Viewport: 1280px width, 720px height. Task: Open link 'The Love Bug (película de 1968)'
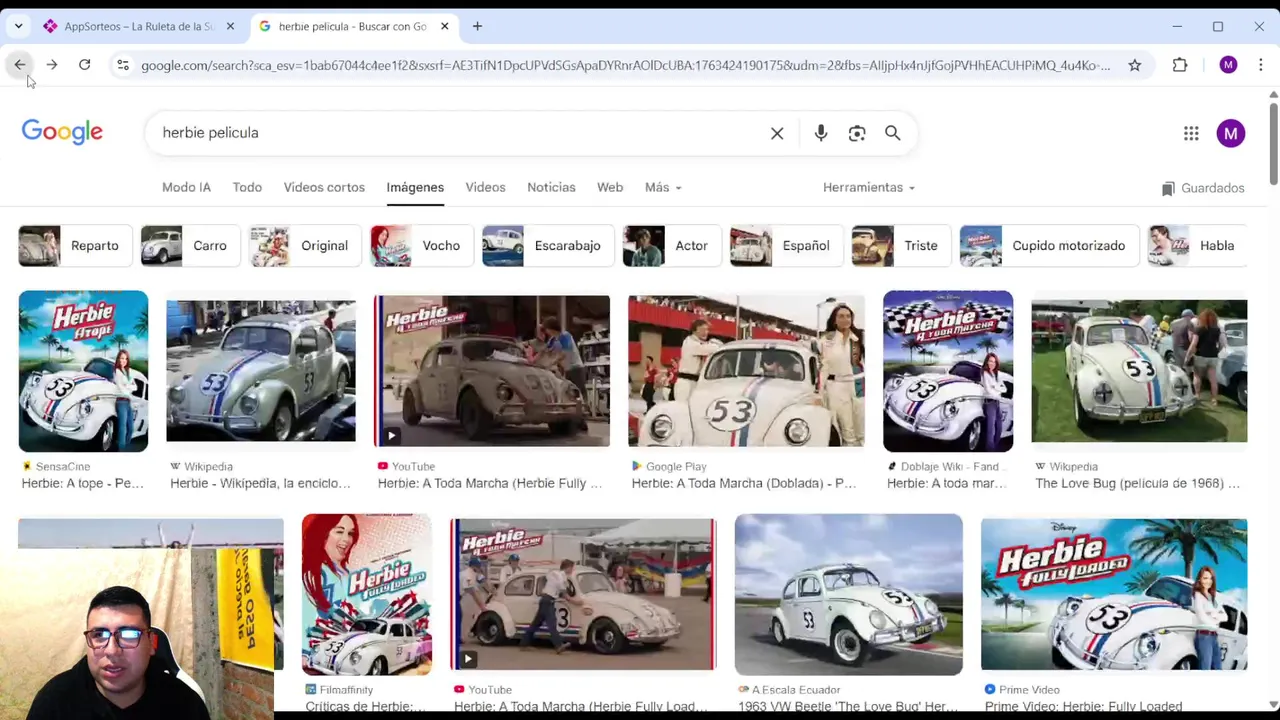click(x=1137, y=484)
